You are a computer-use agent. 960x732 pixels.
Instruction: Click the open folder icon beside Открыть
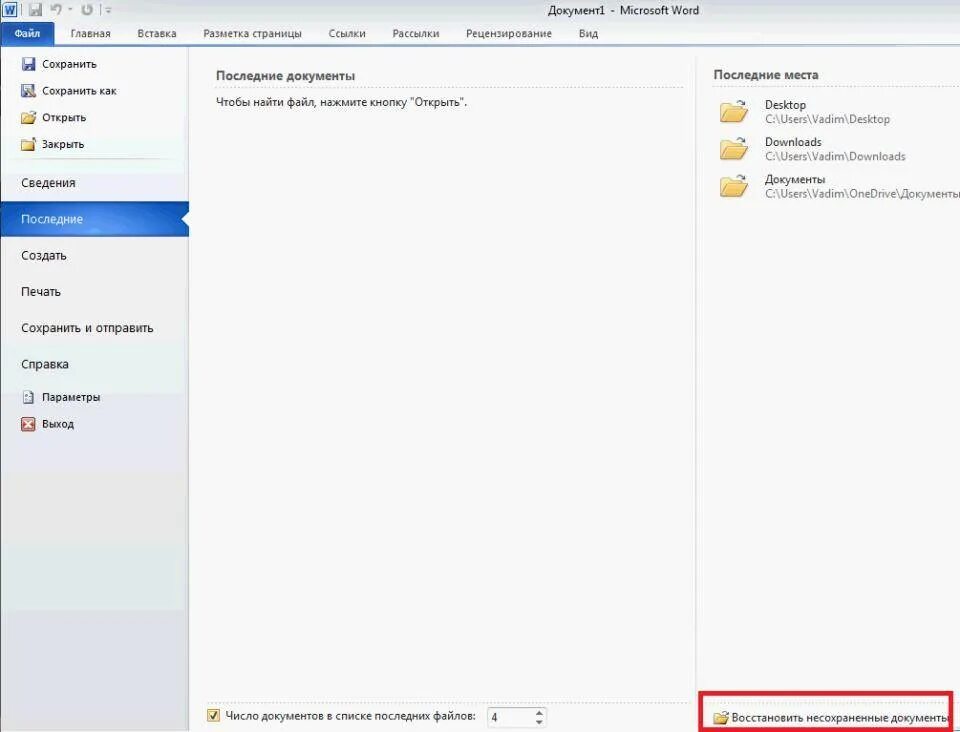coord(28,118)
